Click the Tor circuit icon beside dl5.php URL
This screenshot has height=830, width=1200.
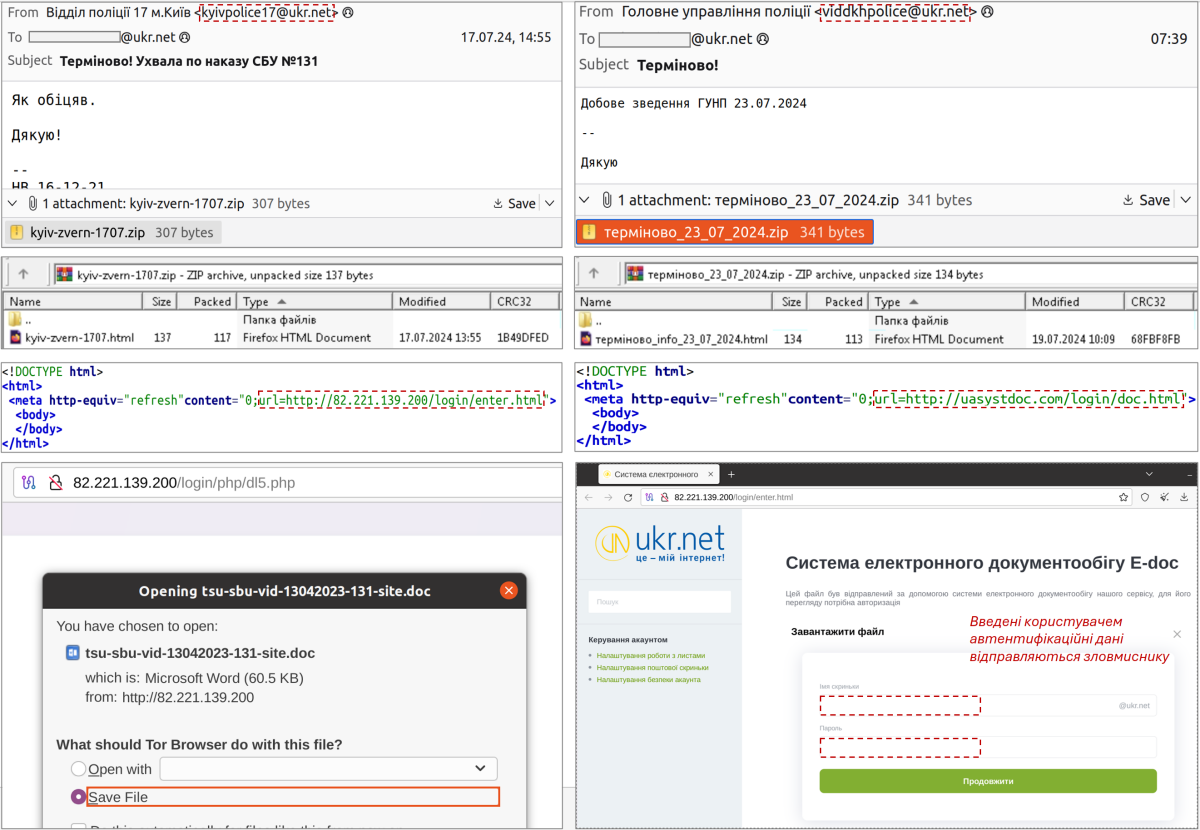pos(29,482)
